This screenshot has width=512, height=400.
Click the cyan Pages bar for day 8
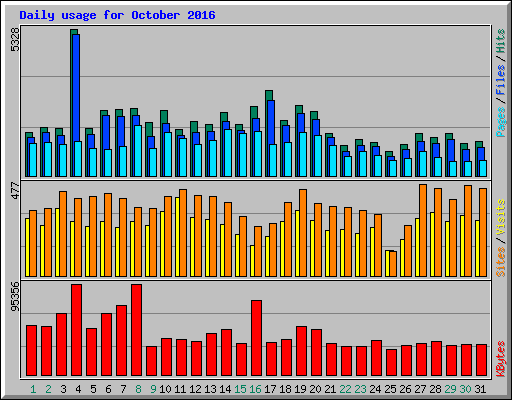138,151
